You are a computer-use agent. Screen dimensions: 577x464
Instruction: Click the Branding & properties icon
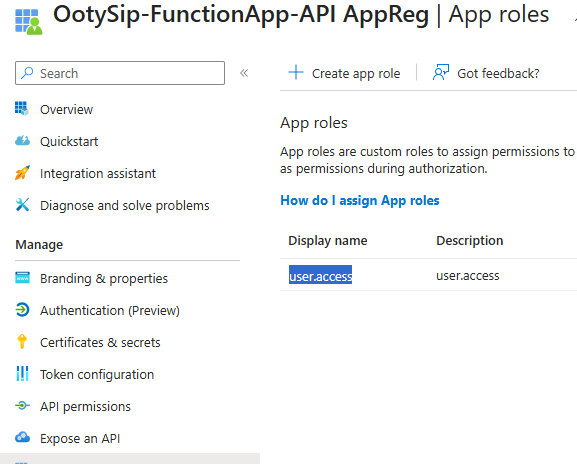22,278
